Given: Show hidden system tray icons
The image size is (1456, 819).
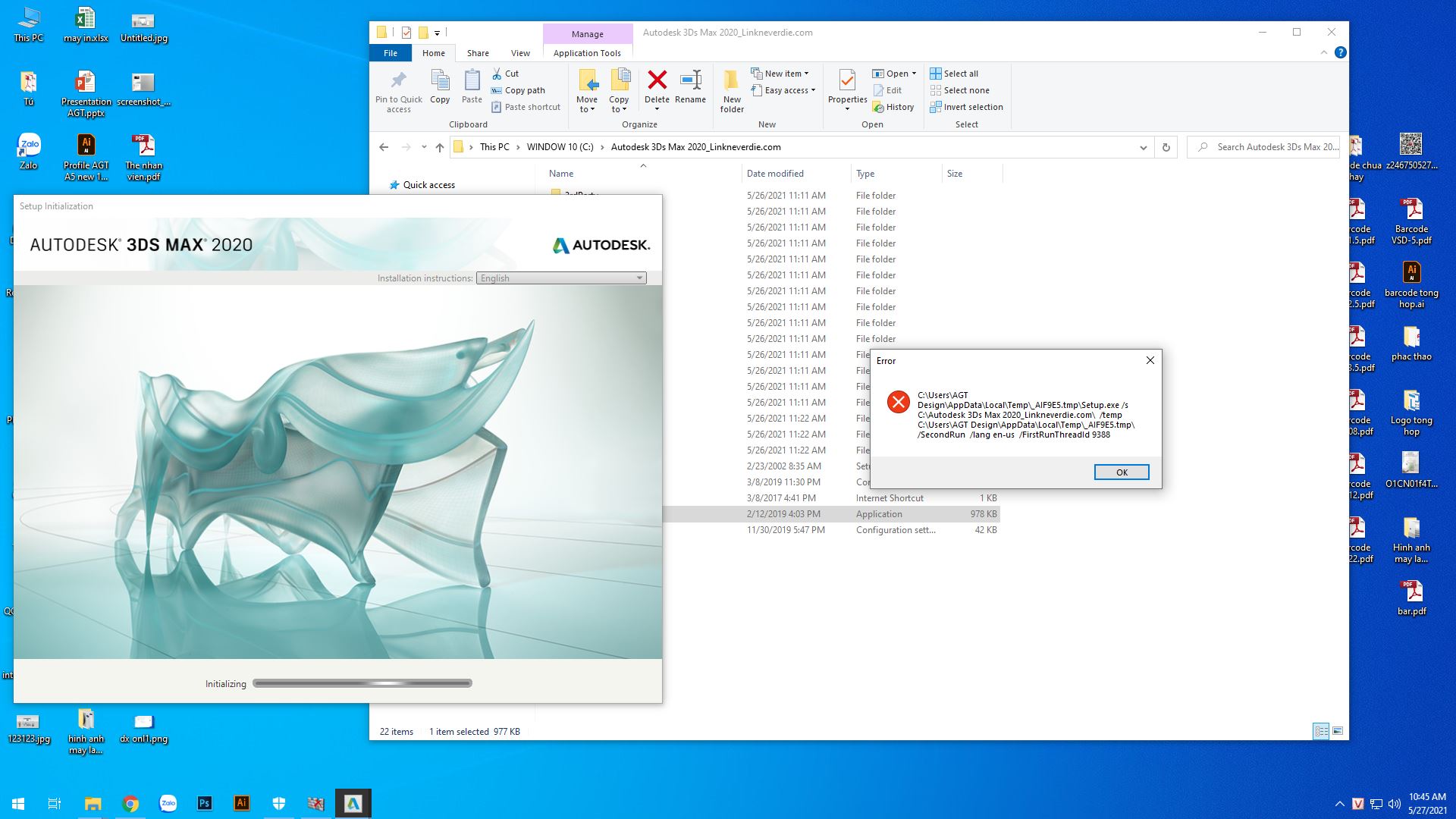Looking at the screenshot, I should [1339, 804].
